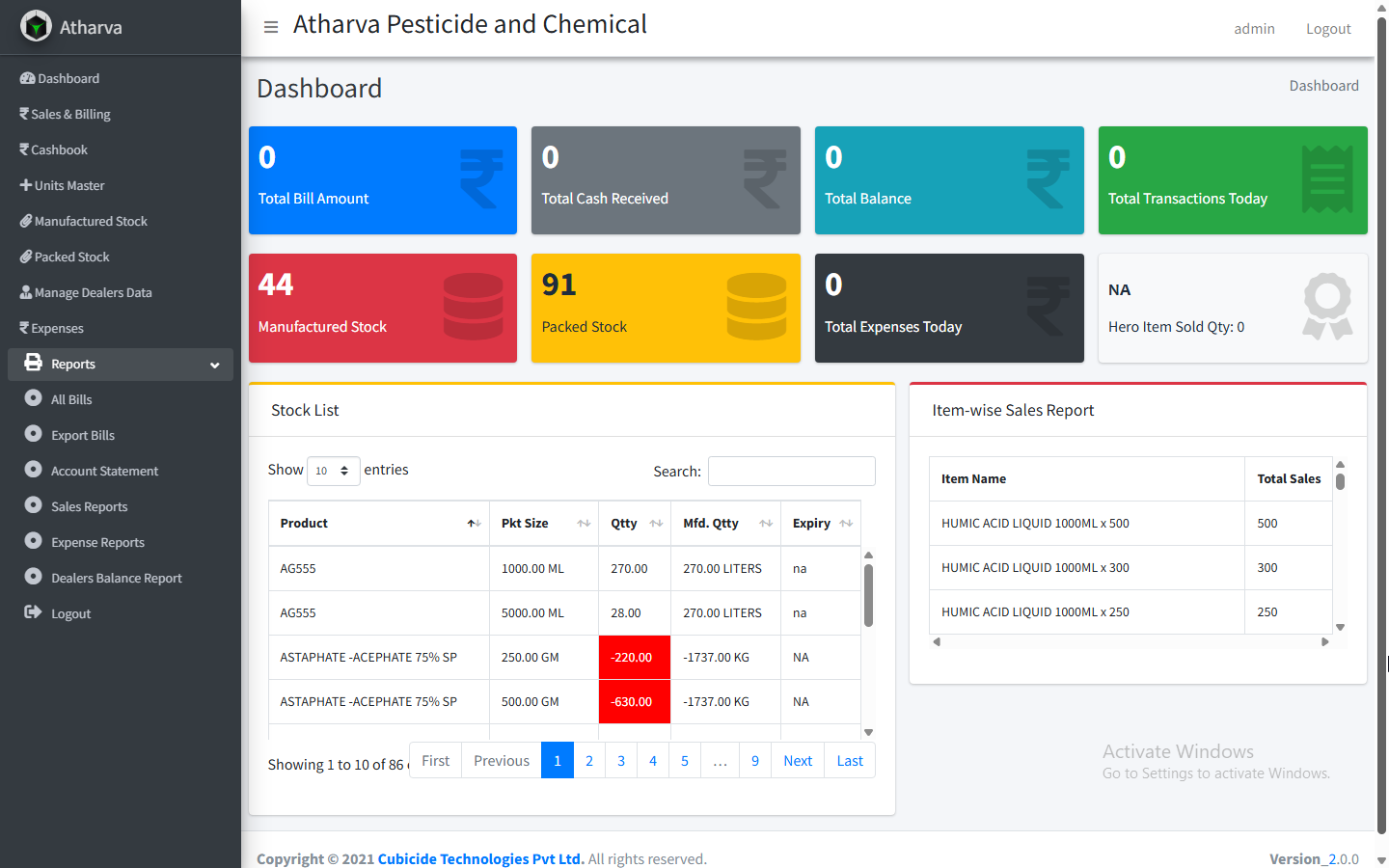The image size is (1389, 868).
Task: Click the Hero Item award ribbon icon
Action: click(1327, 307)
